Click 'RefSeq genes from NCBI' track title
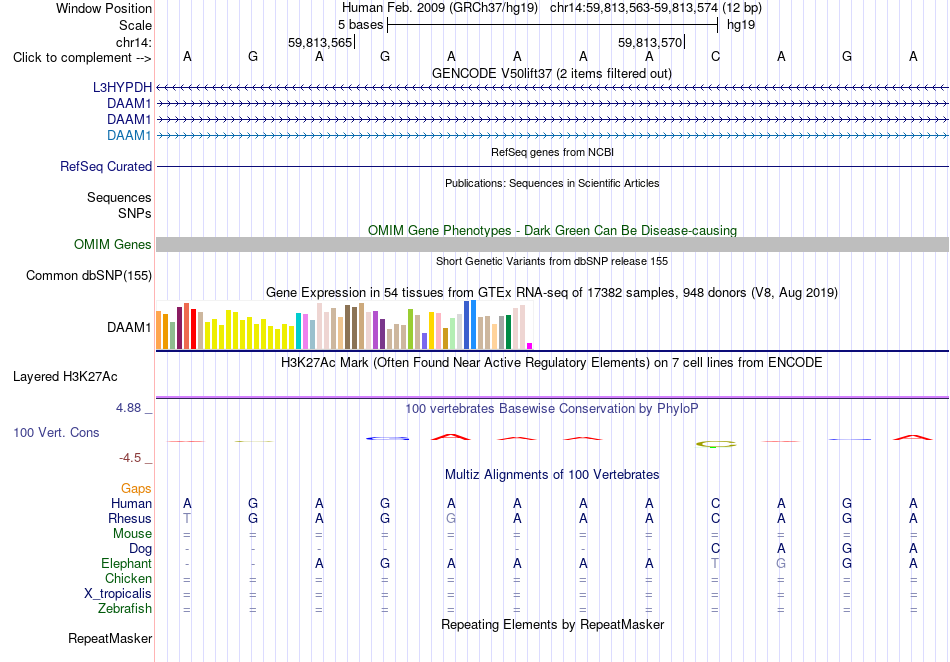The image size is (950, 662). coord(552,152)
